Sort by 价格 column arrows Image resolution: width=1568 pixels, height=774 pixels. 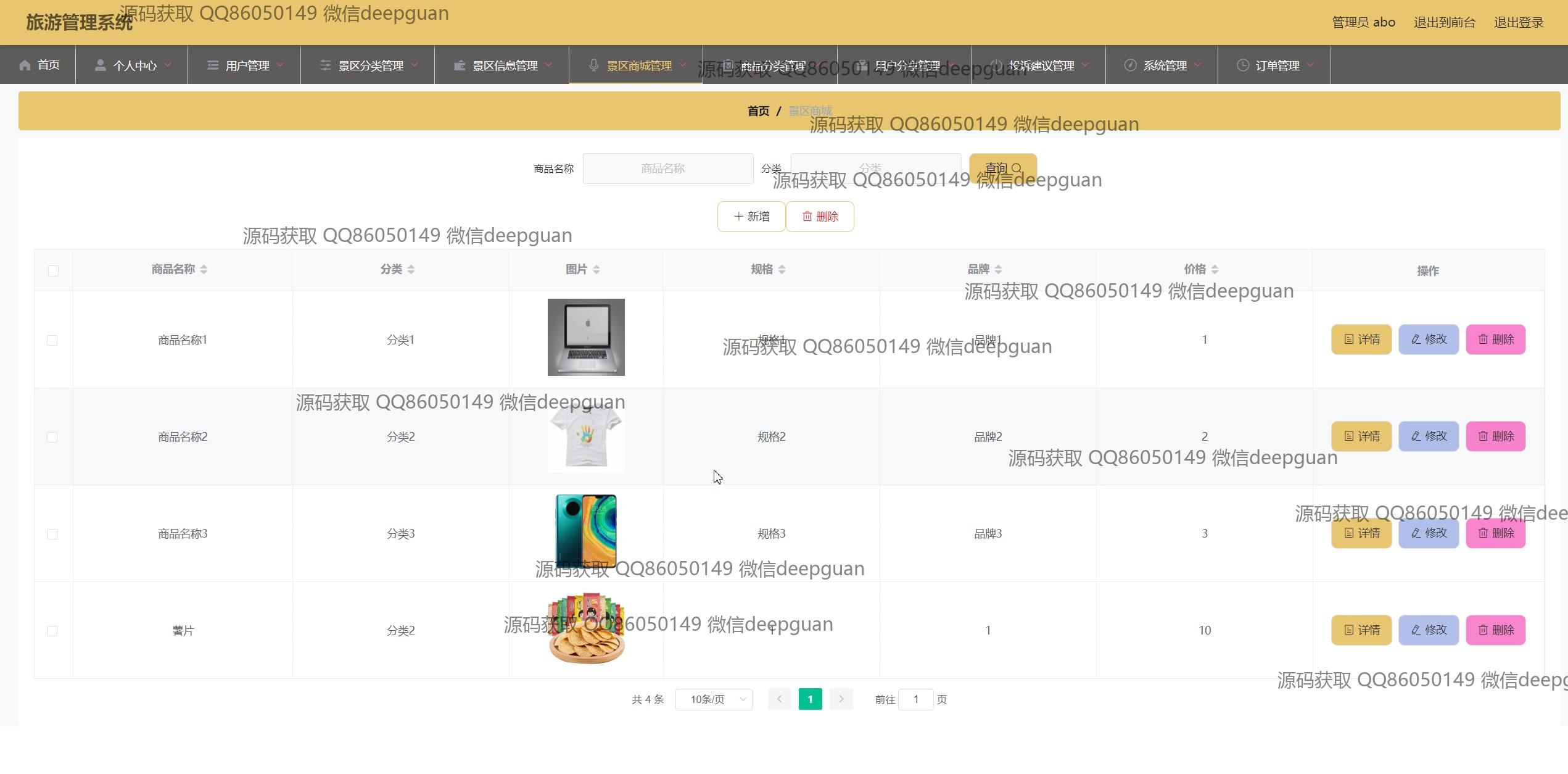[x=1215, y=270]
